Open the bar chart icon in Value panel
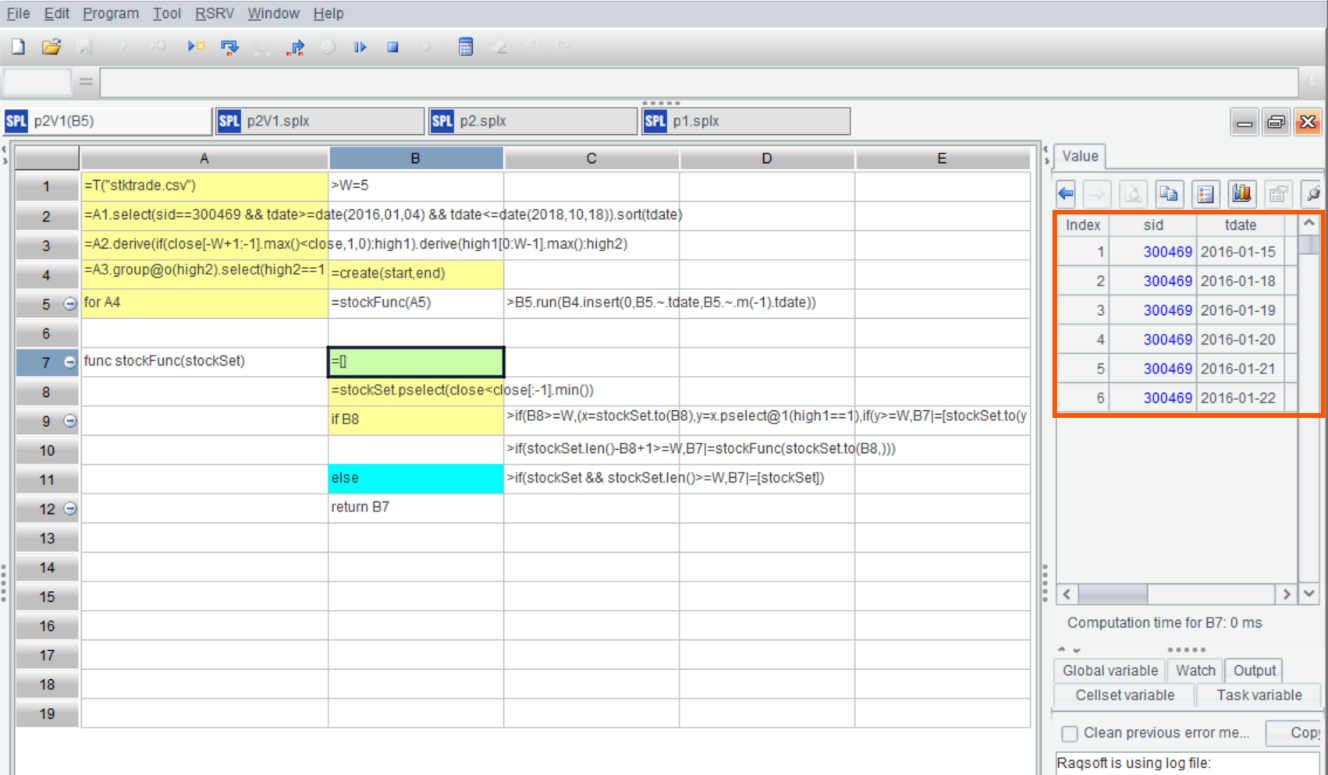 (1242, 193)
